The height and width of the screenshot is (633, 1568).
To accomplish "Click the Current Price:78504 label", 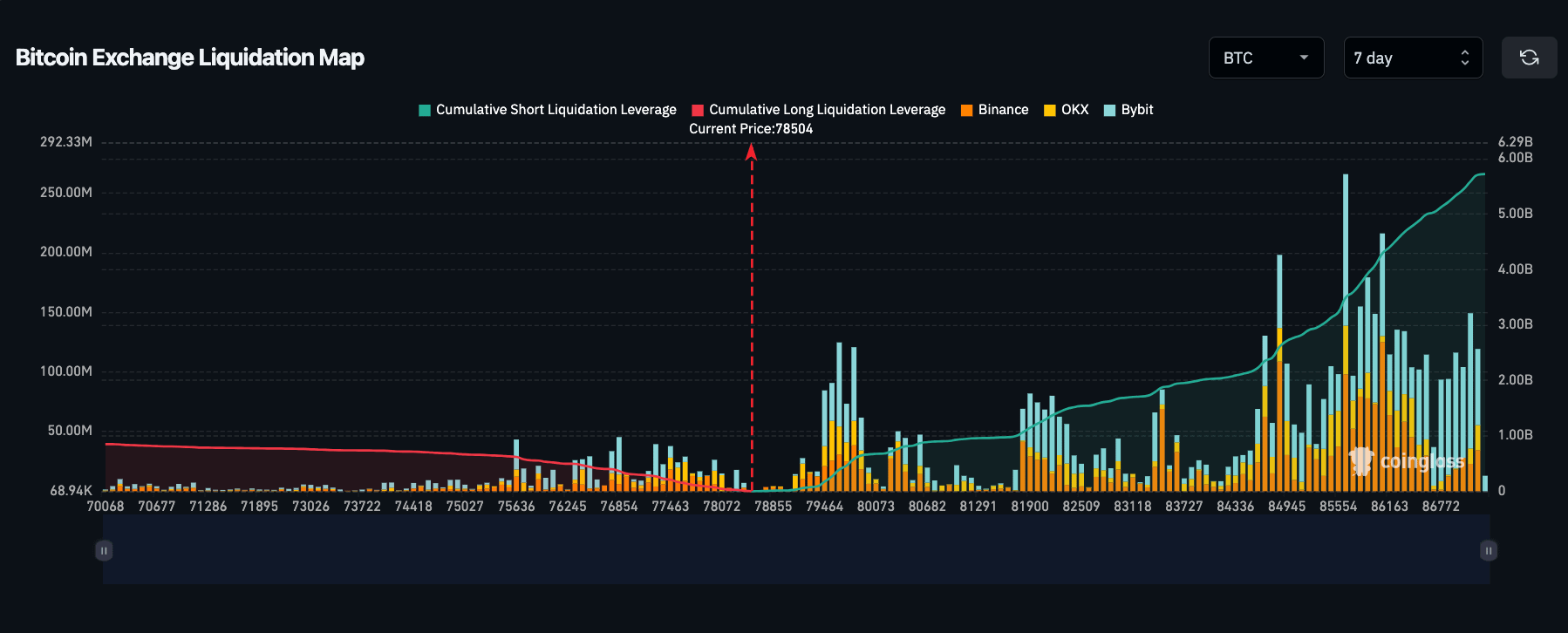I will [751, 129].
